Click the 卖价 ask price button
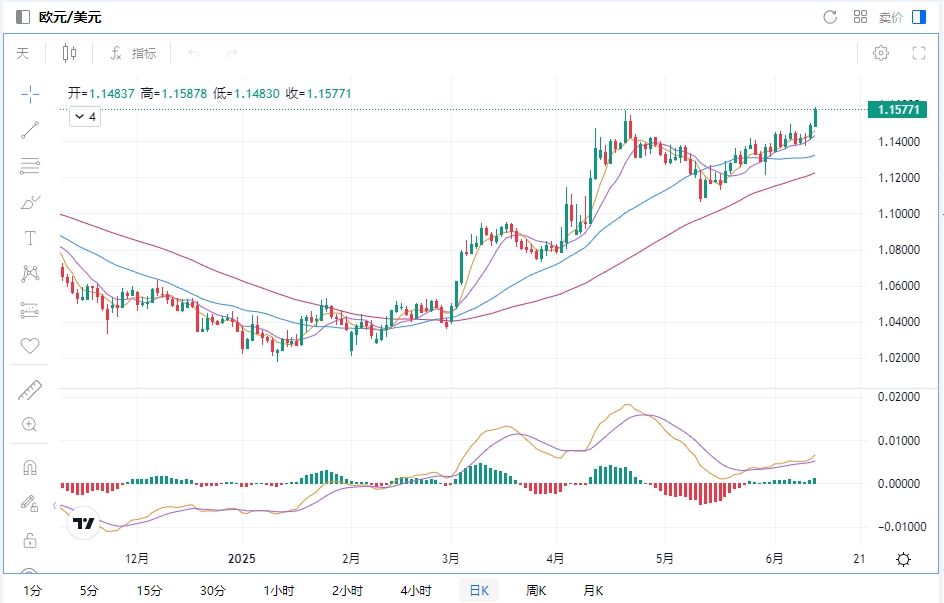944x603 pixels. point(889,17)
